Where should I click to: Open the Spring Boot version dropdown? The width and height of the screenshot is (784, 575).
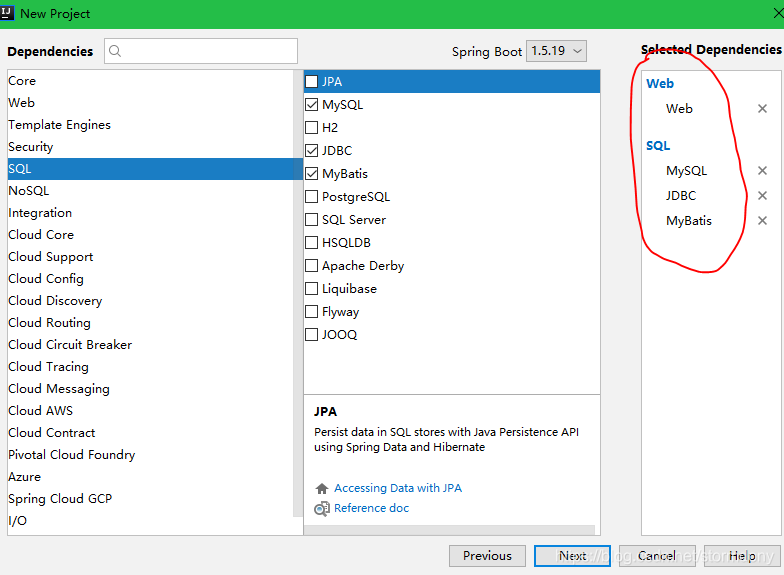[x=556, y=51]
